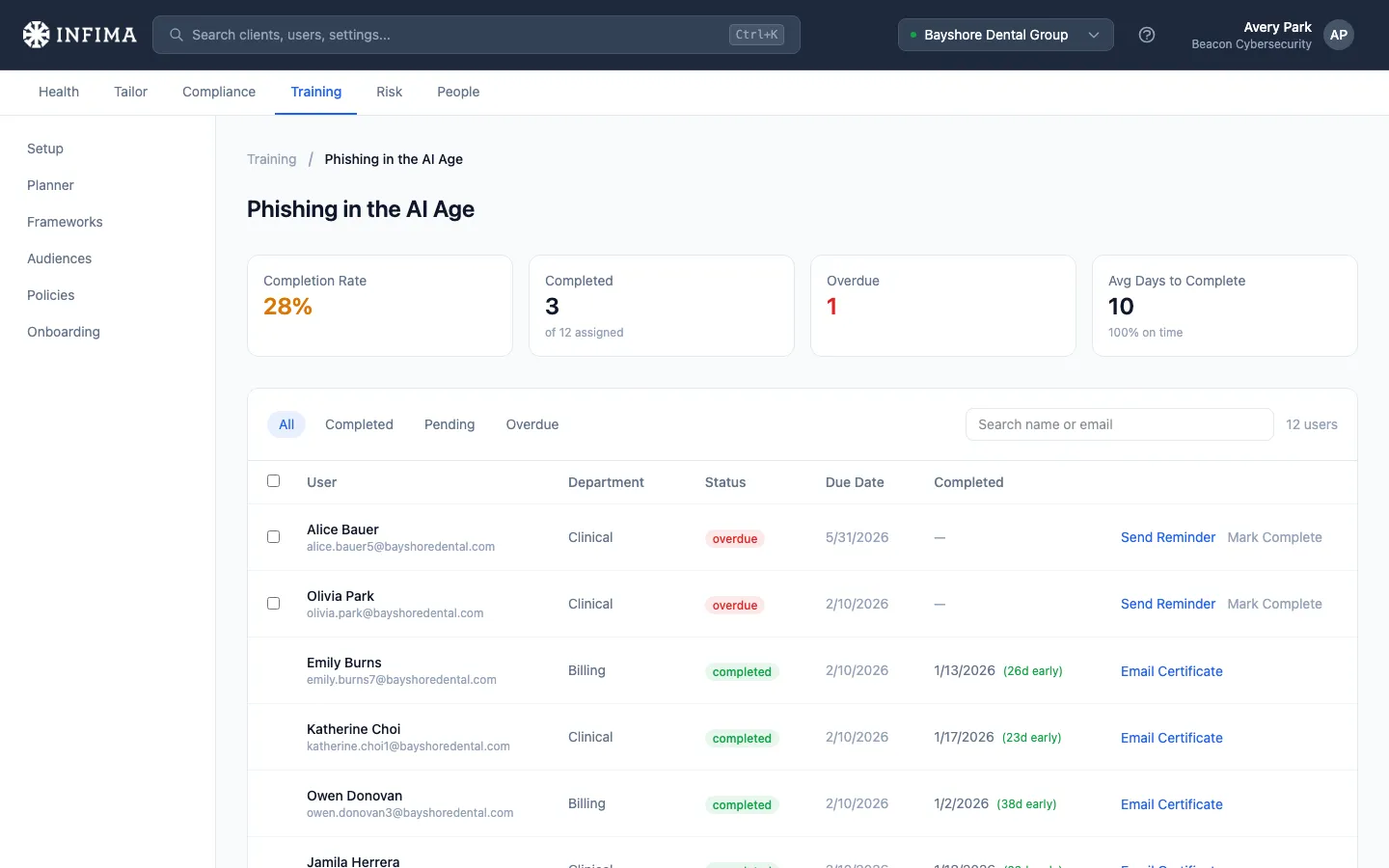Open Setup in the sidebar
This screenshot has height=868, width=1389.
45,149
